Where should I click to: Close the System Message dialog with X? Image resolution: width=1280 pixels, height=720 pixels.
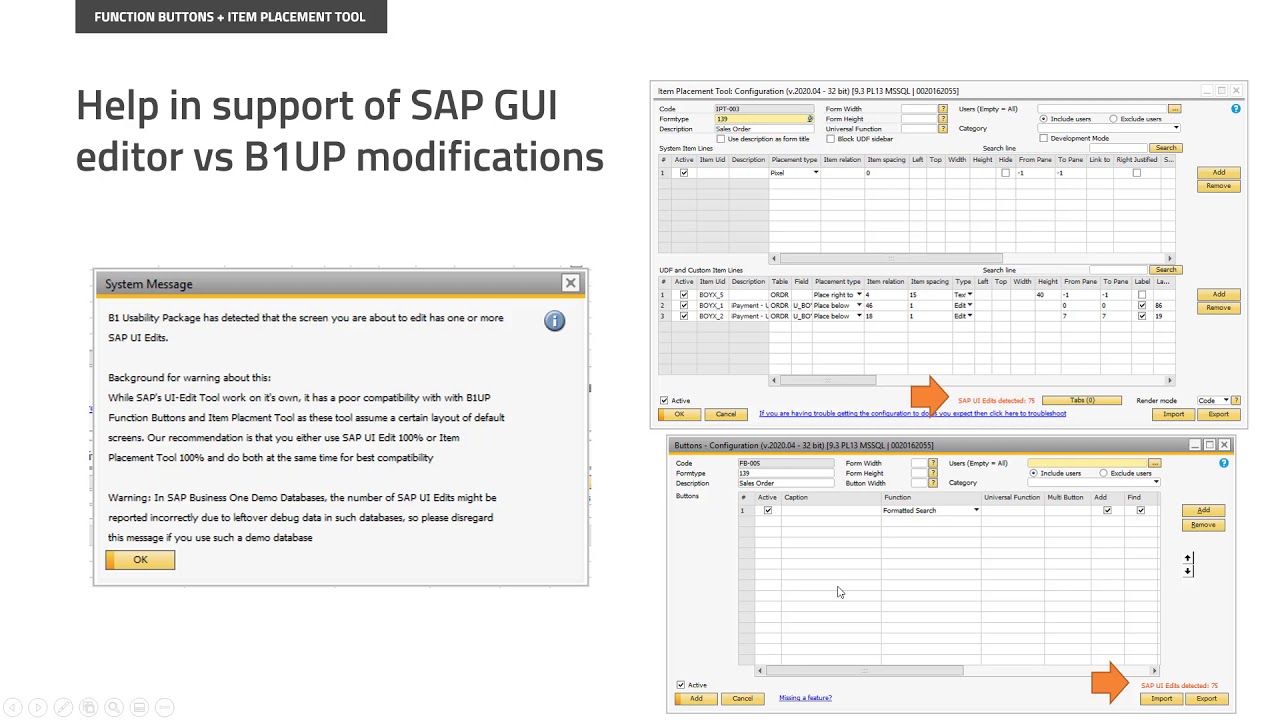click(570, 283)
